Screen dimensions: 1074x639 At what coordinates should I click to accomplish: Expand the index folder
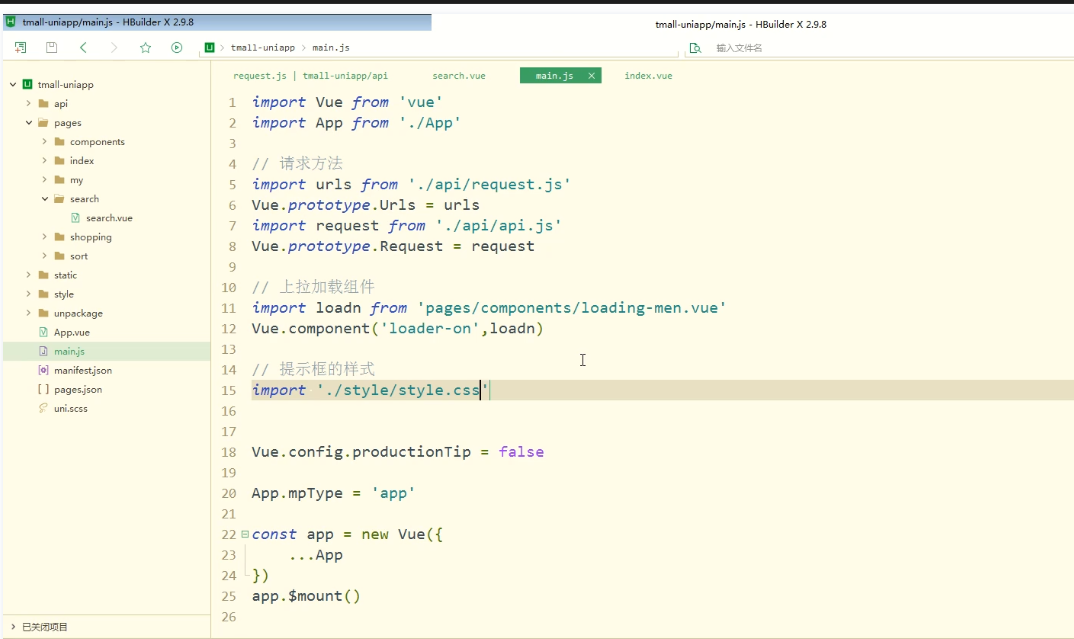pos(45,160)
